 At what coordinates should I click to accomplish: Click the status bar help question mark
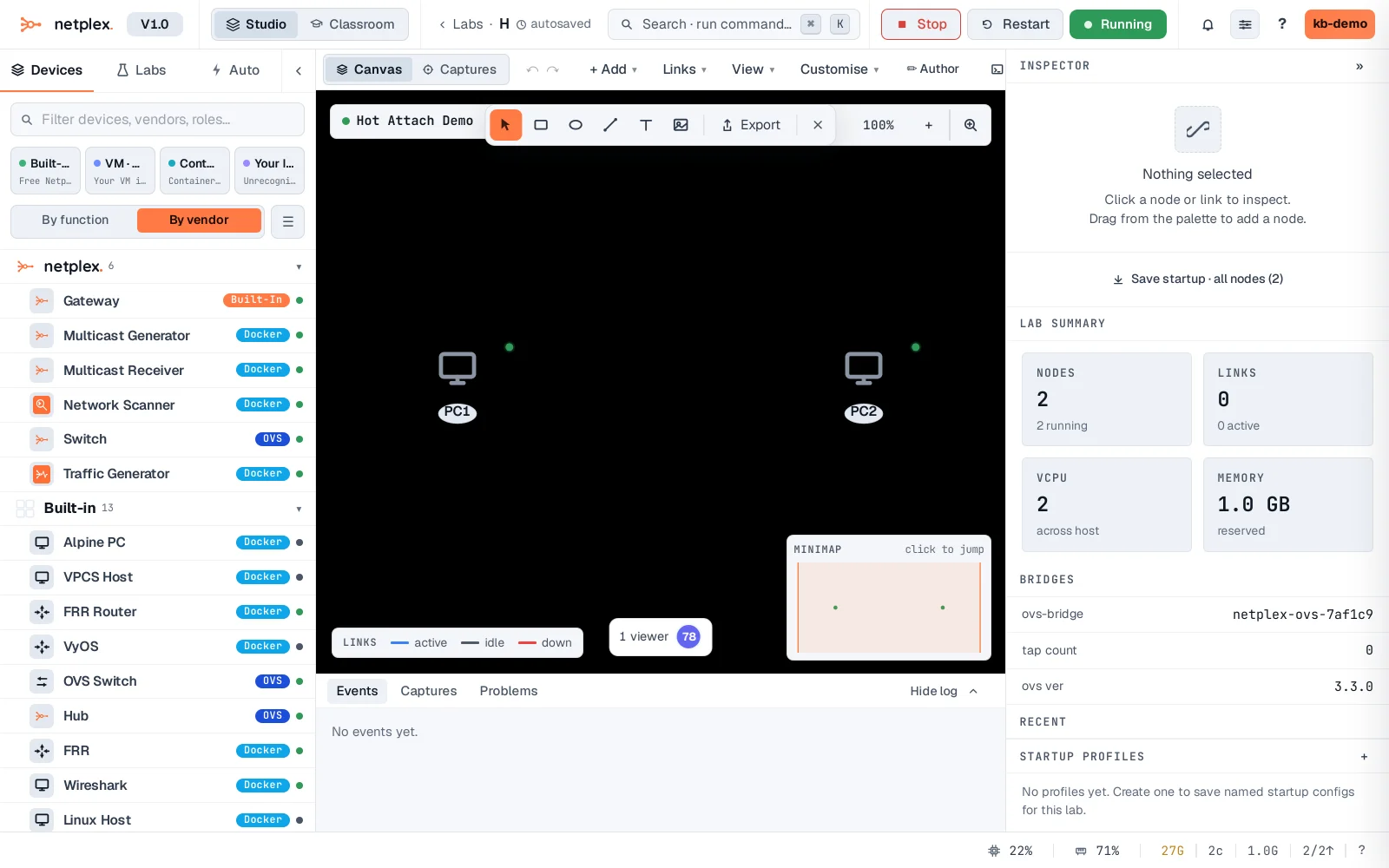(1361, 851)
